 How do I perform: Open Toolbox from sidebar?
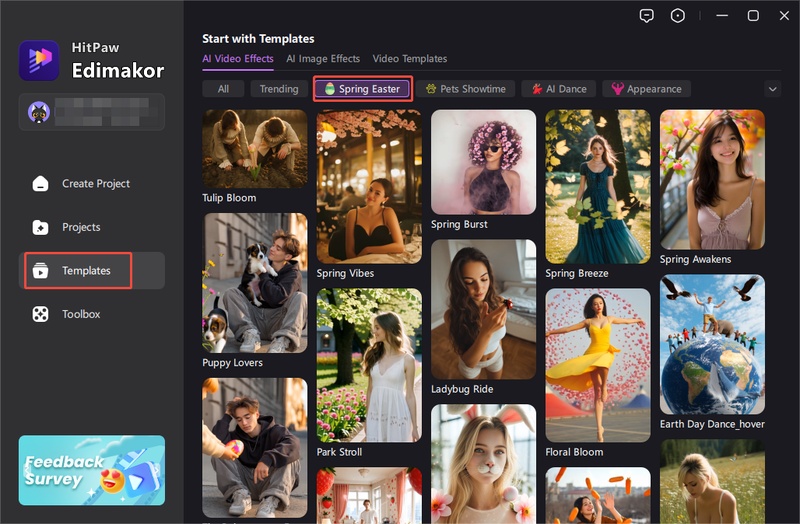click(92, 314)
